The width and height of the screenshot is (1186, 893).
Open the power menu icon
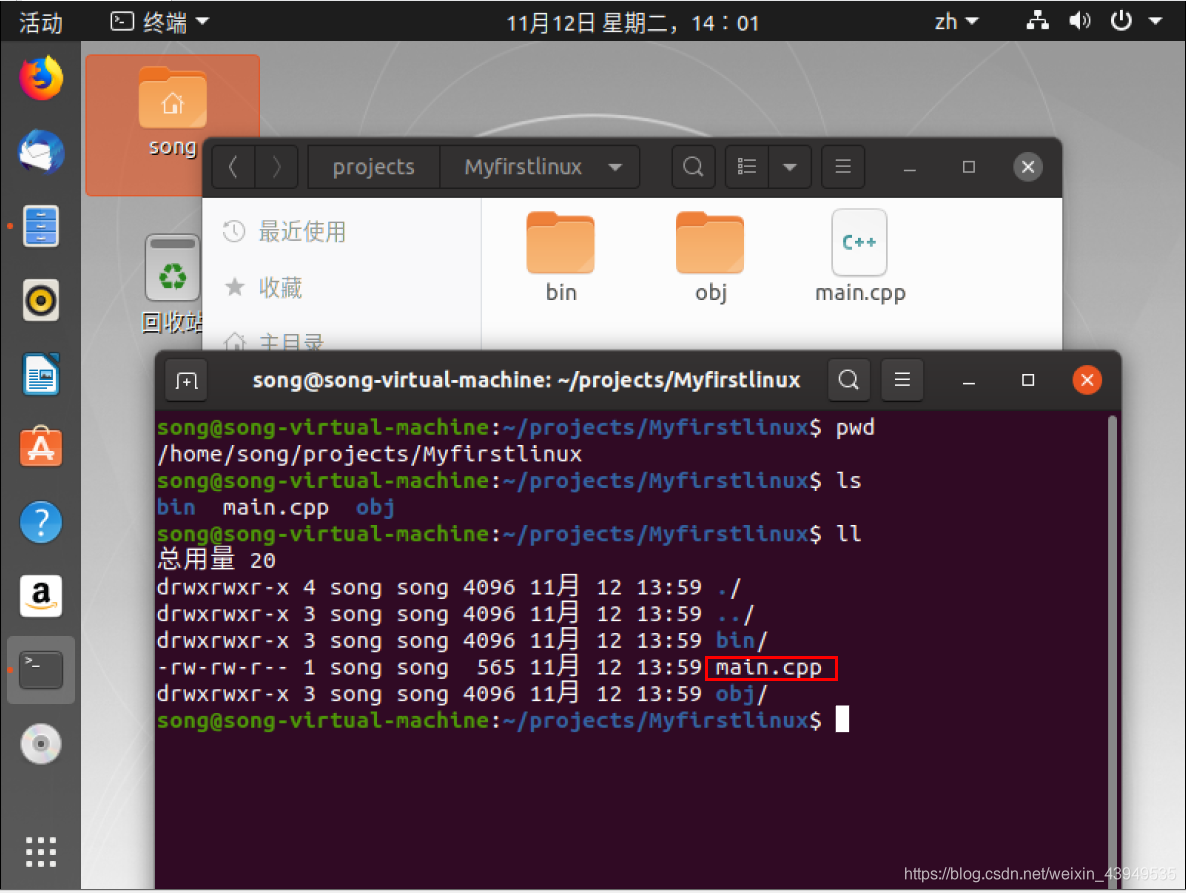1121,21
